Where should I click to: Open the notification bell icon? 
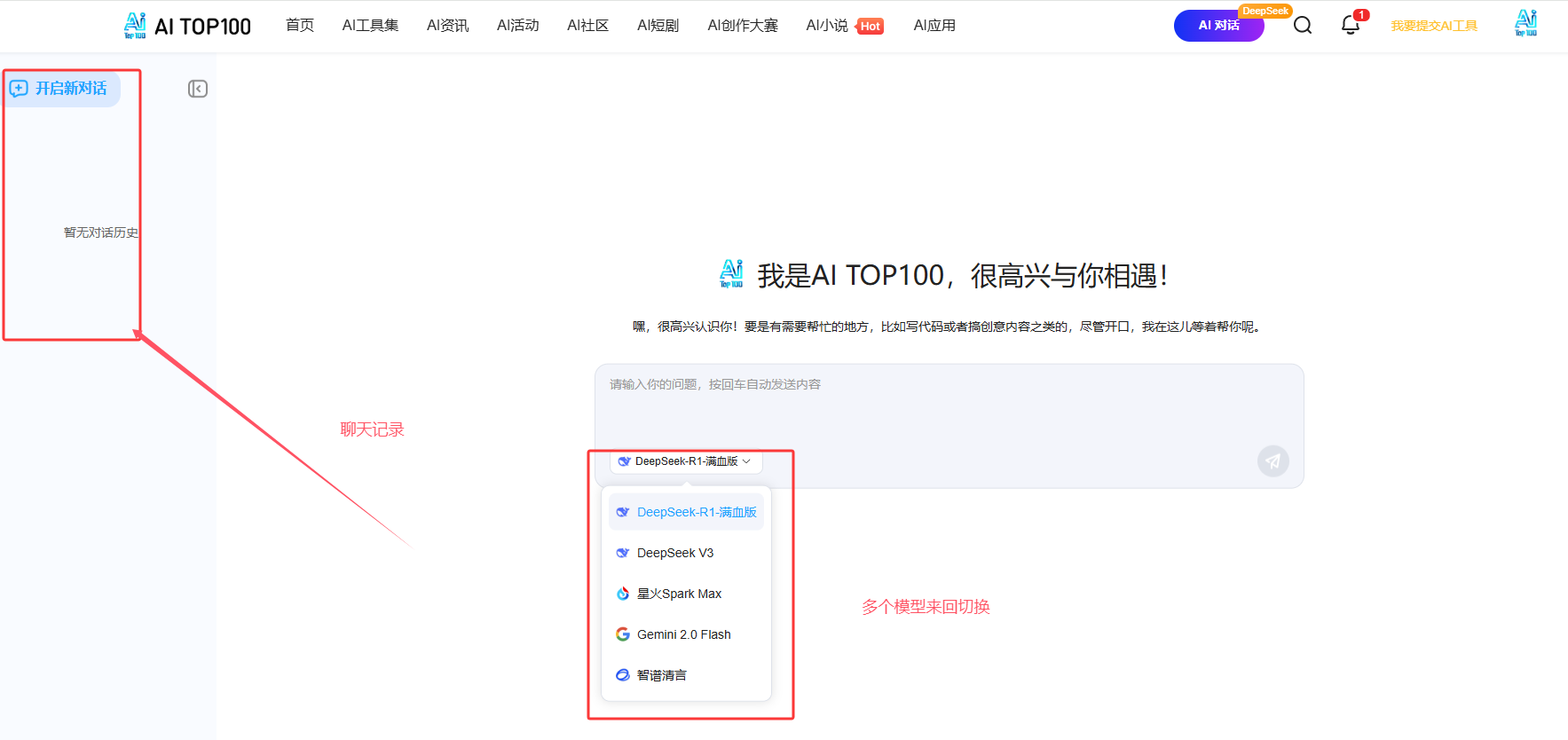[x=1351, y=25]
